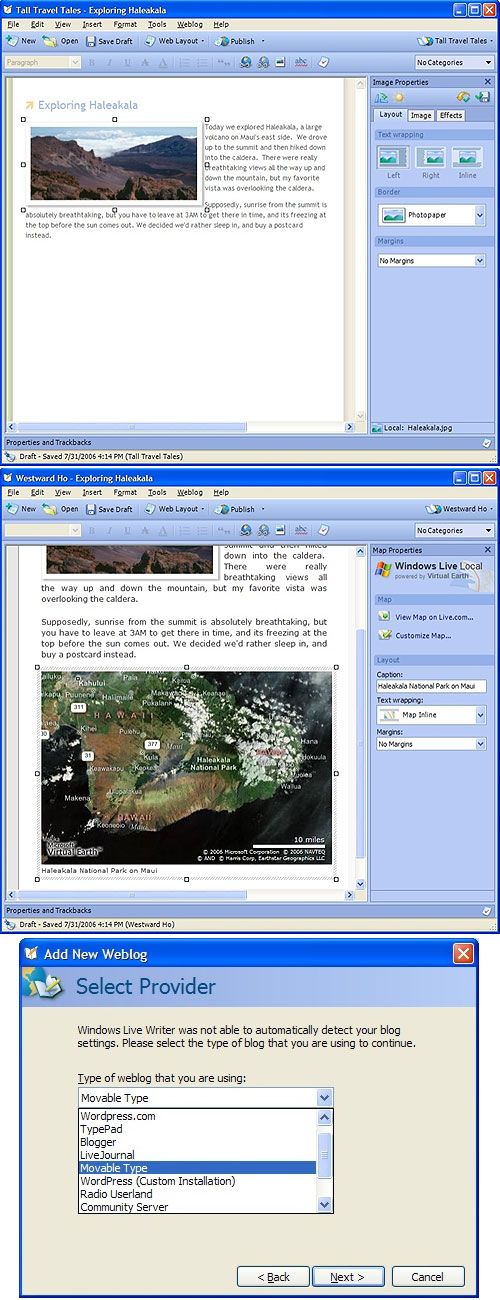
Task: Click Cancel in Add New Weblog dialog
Action: click(428, 1277)
